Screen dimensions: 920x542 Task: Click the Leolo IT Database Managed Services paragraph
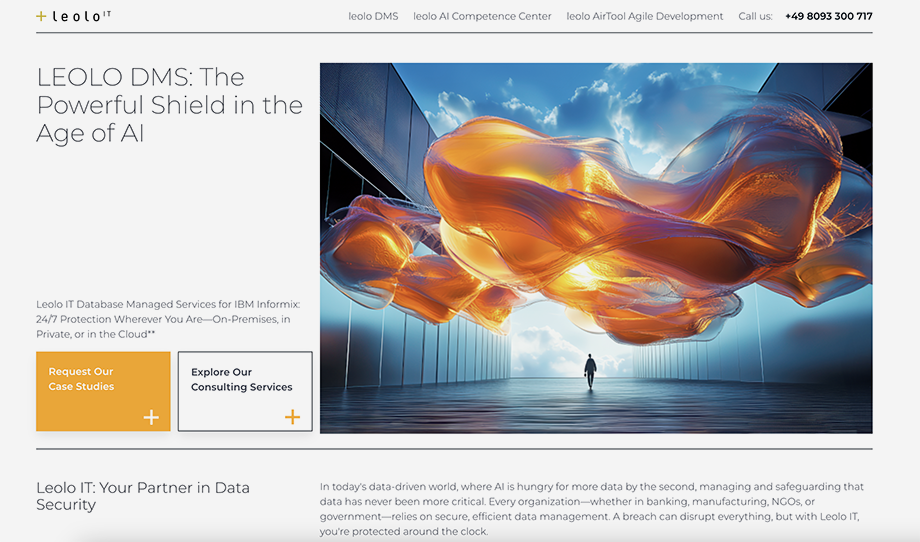[168, 319]
